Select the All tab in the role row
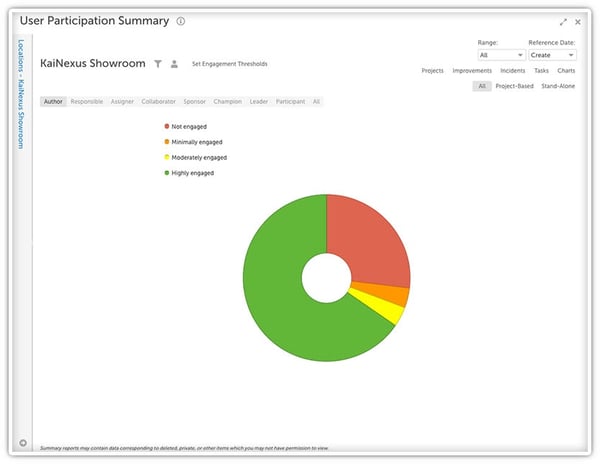 click(316, 101)
